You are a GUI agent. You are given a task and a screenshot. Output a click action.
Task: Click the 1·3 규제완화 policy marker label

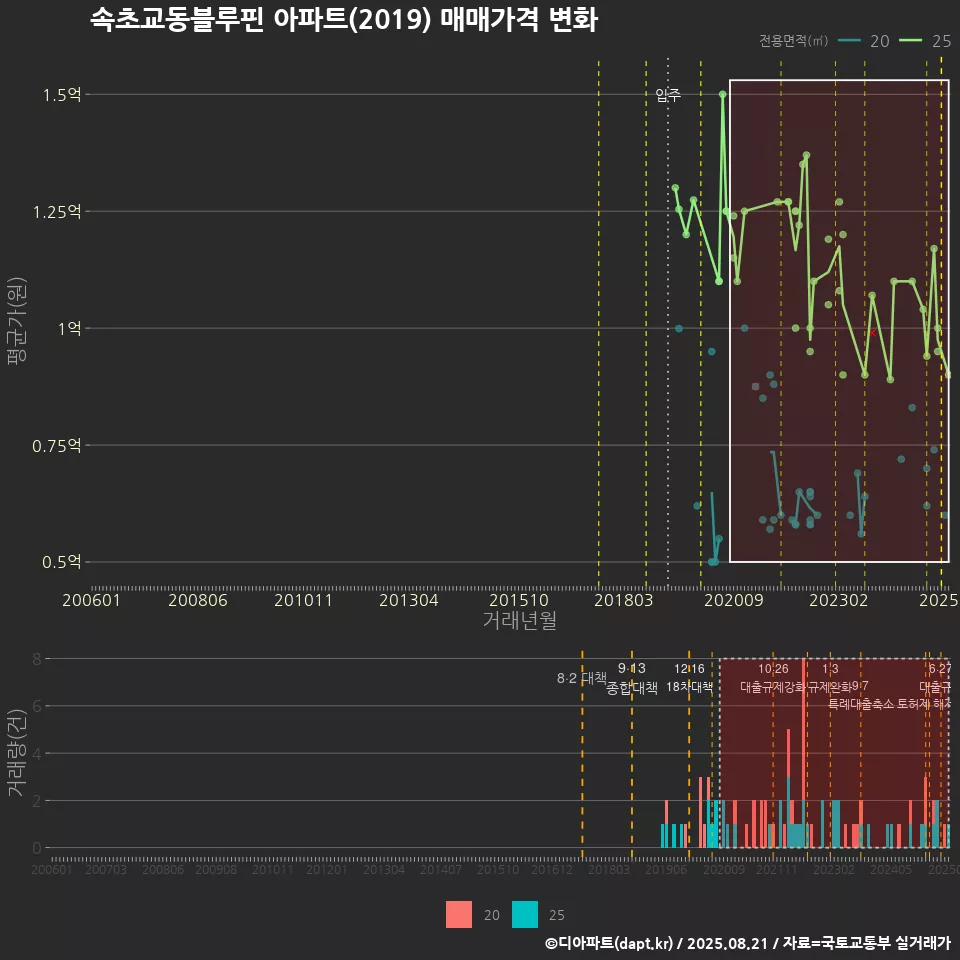pos(830,678)
